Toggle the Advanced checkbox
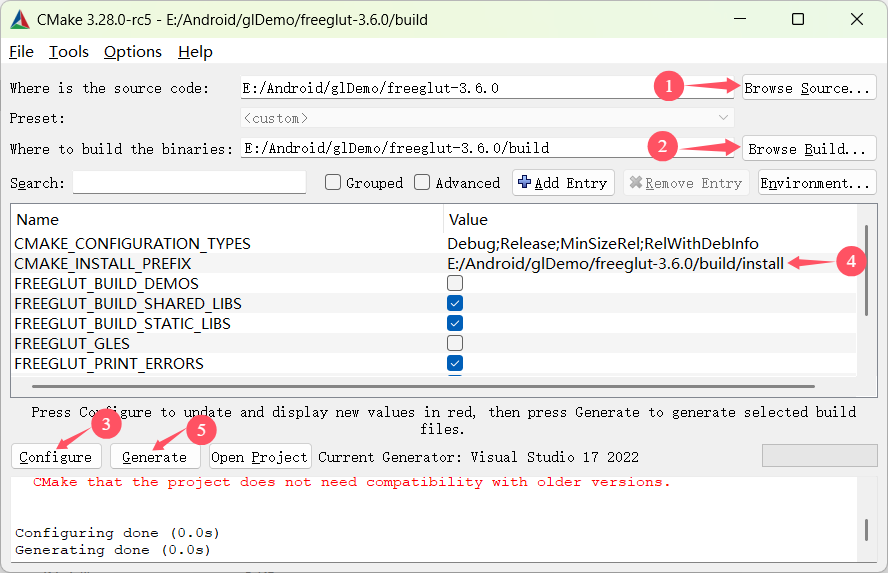 pyautogui.click(x=423, y=183)
